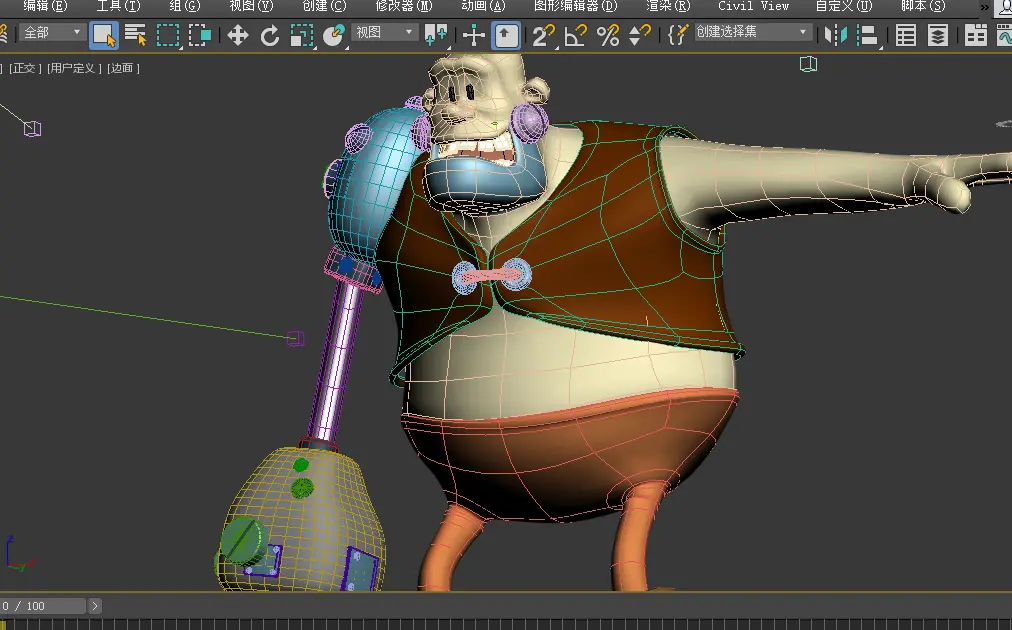Toggle the 2D snaps button
The width and height of the screenshot is (1012, 630).
[543, 36]
